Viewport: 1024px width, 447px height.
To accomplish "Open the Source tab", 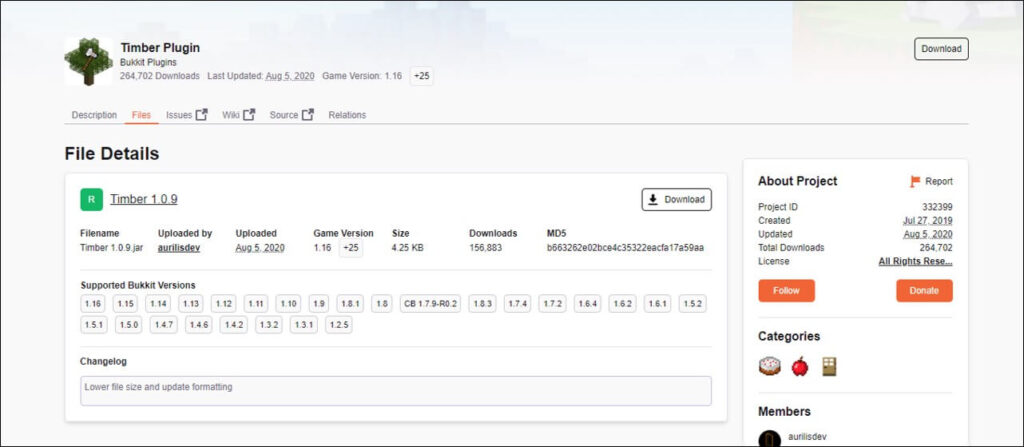I will [x=283, y=115].
